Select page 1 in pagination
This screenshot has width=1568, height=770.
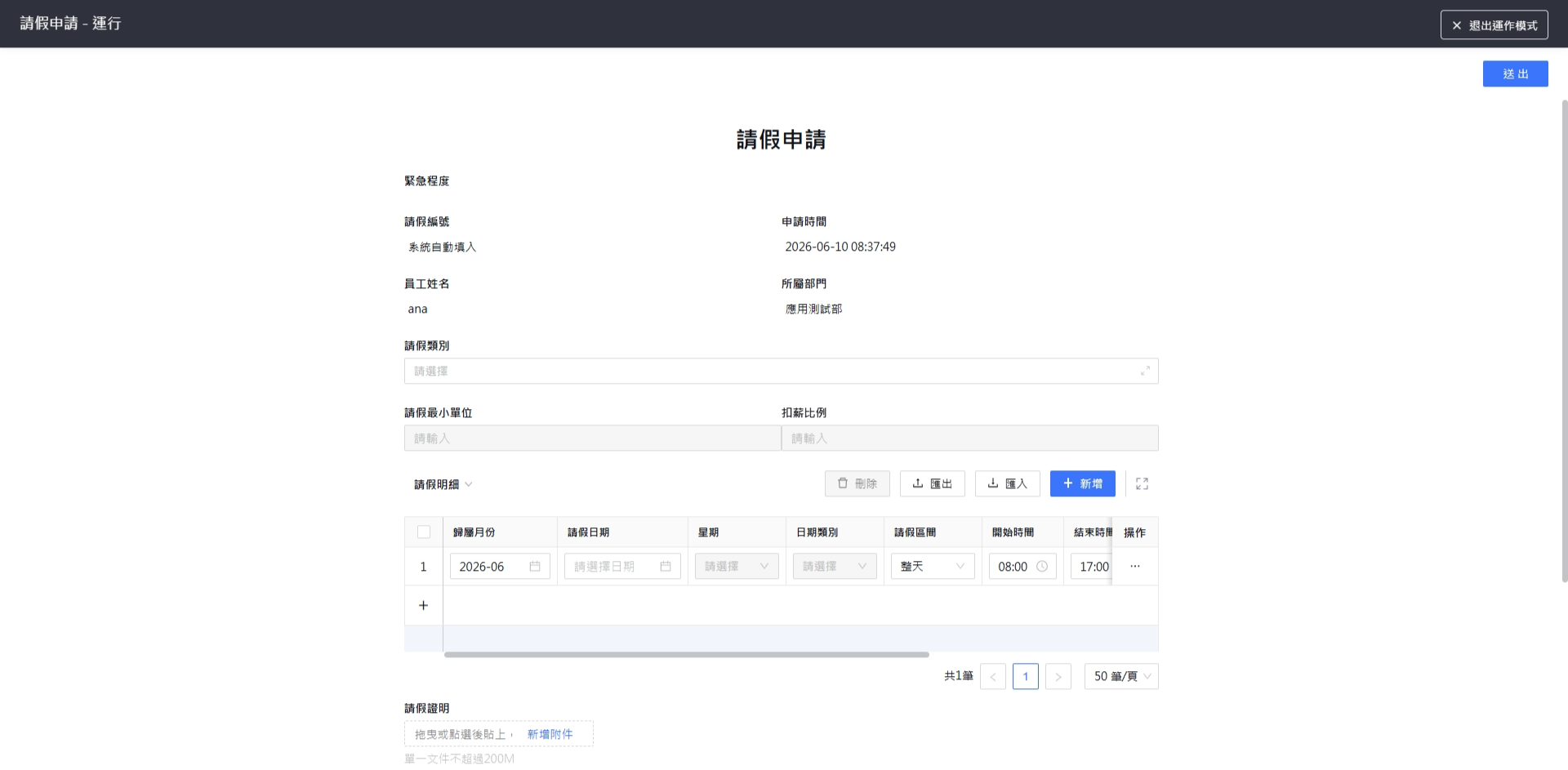(x=1025, y=676)
